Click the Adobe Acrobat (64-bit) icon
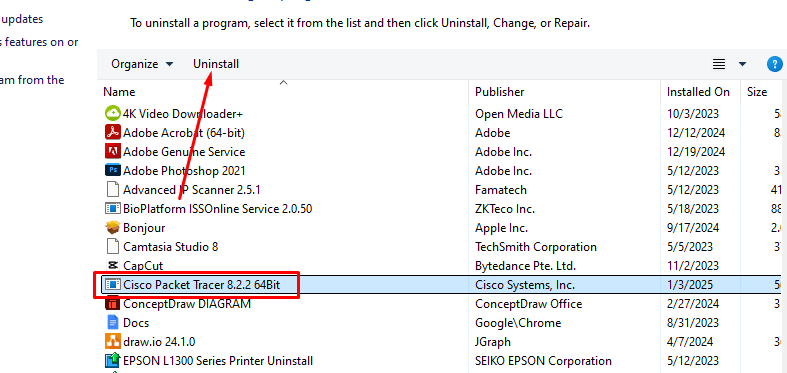787x373 pixels. [113, 133]
